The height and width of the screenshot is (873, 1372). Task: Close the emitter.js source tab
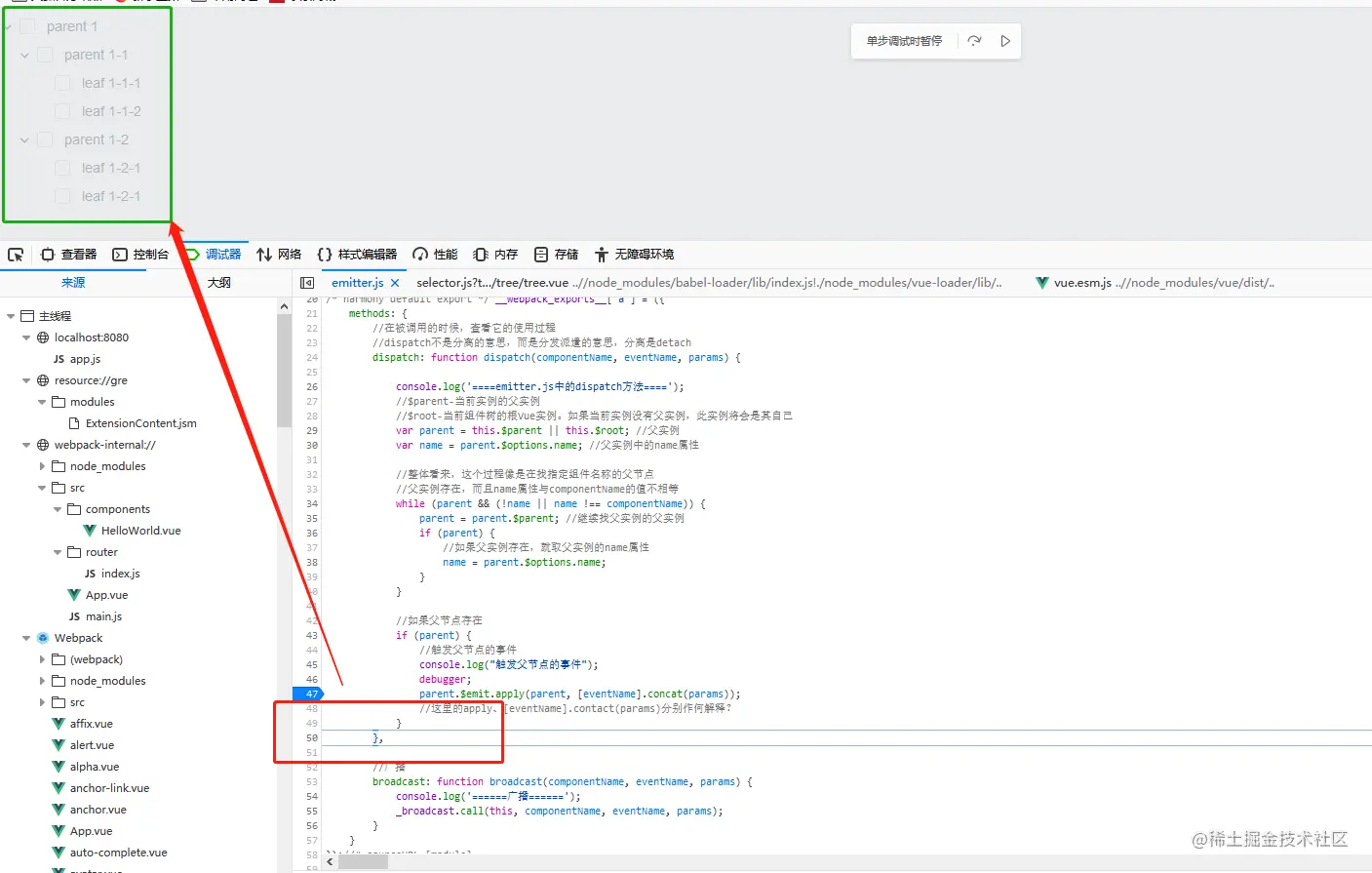click(x=395, y=283)
